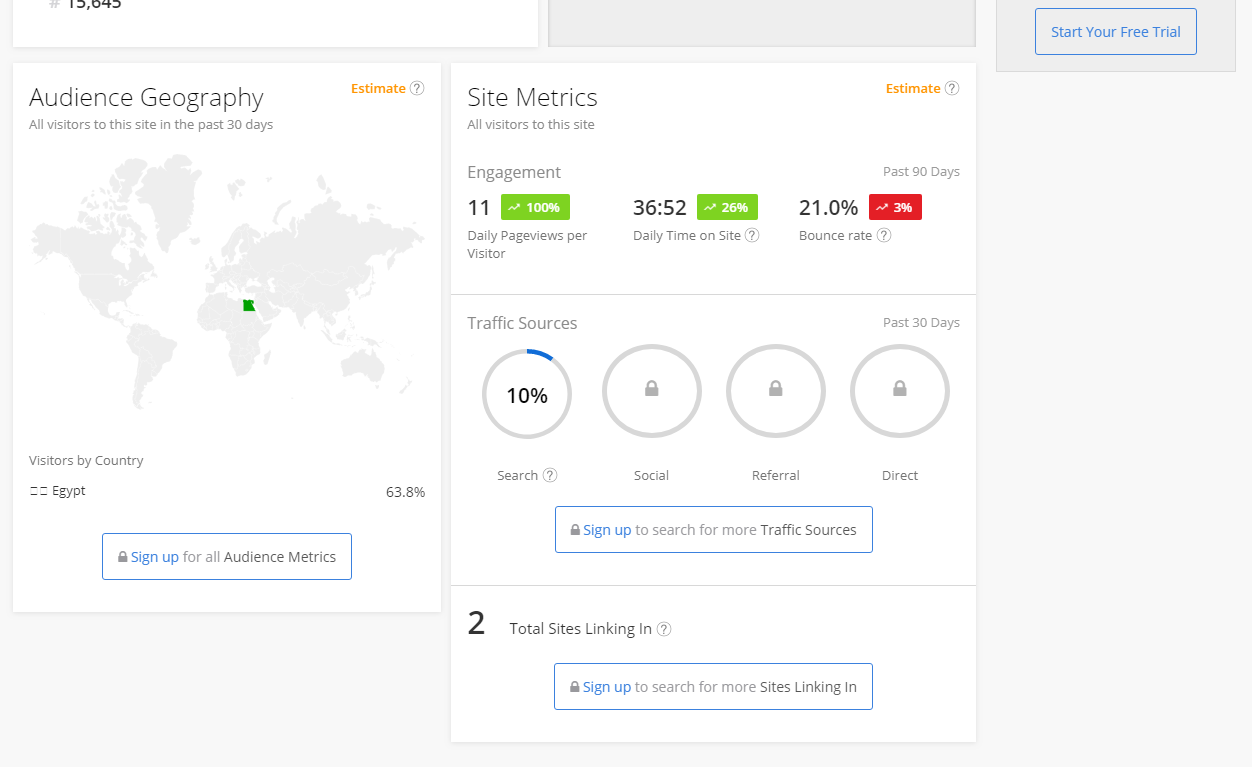Click locked Referral traffic circle

[775, 392]
